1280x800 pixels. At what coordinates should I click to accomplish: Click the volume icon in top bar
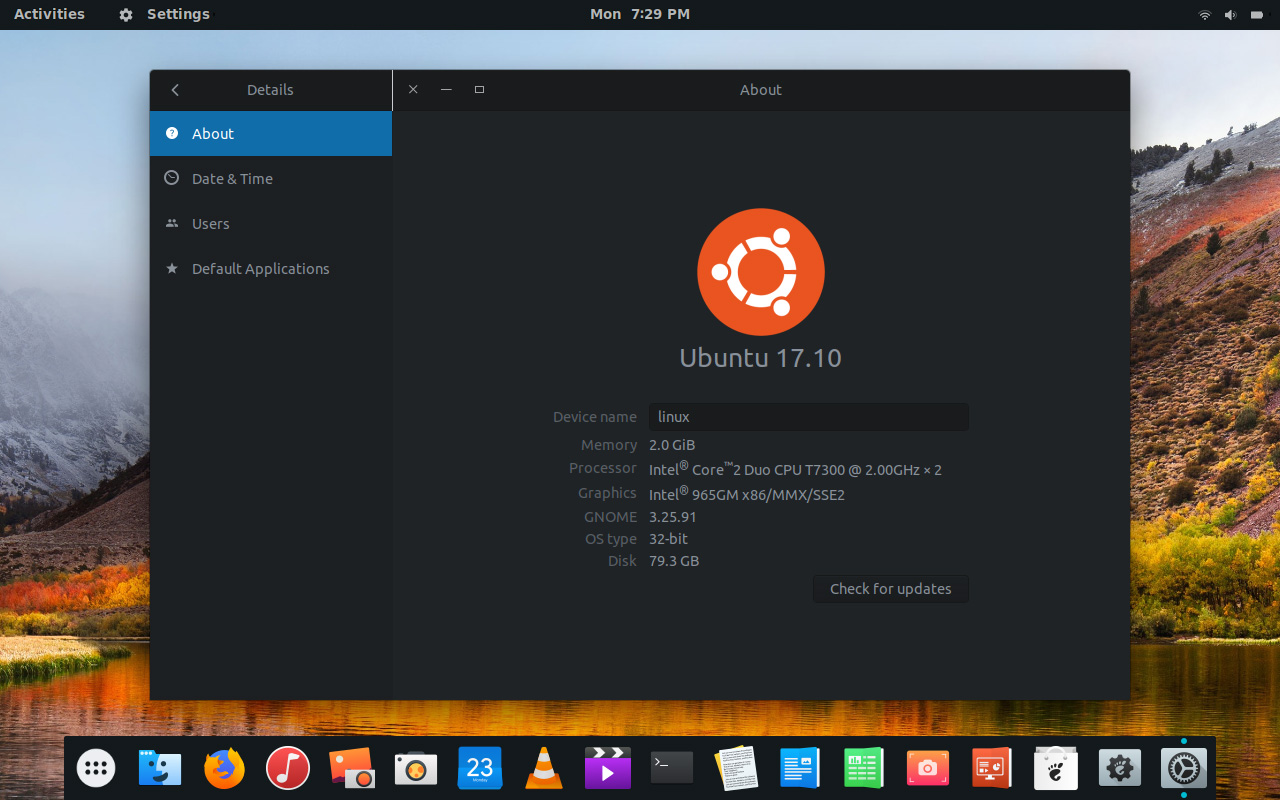[x=1230, y=14]
